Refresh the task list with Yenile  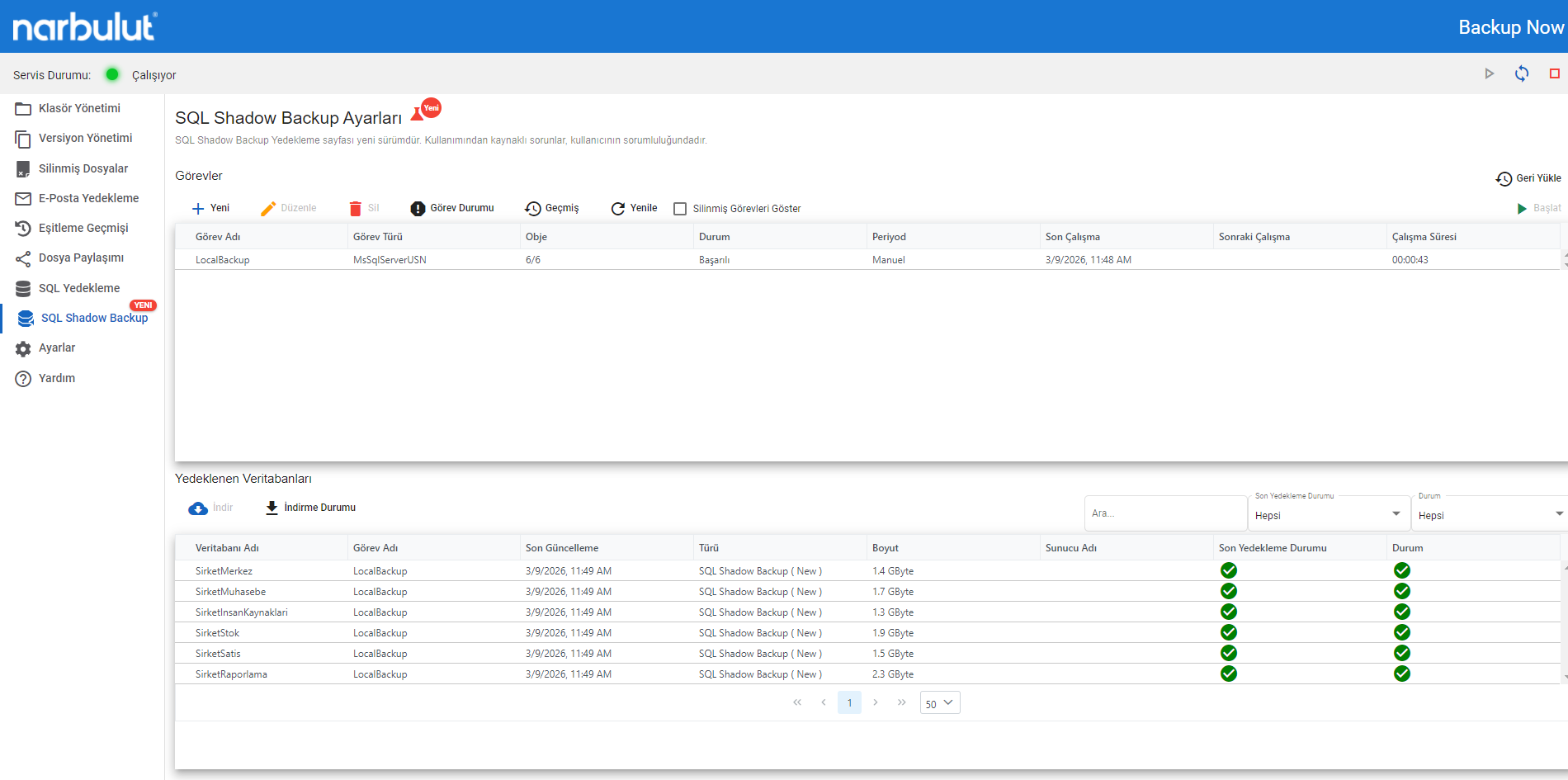click(634, 209)
